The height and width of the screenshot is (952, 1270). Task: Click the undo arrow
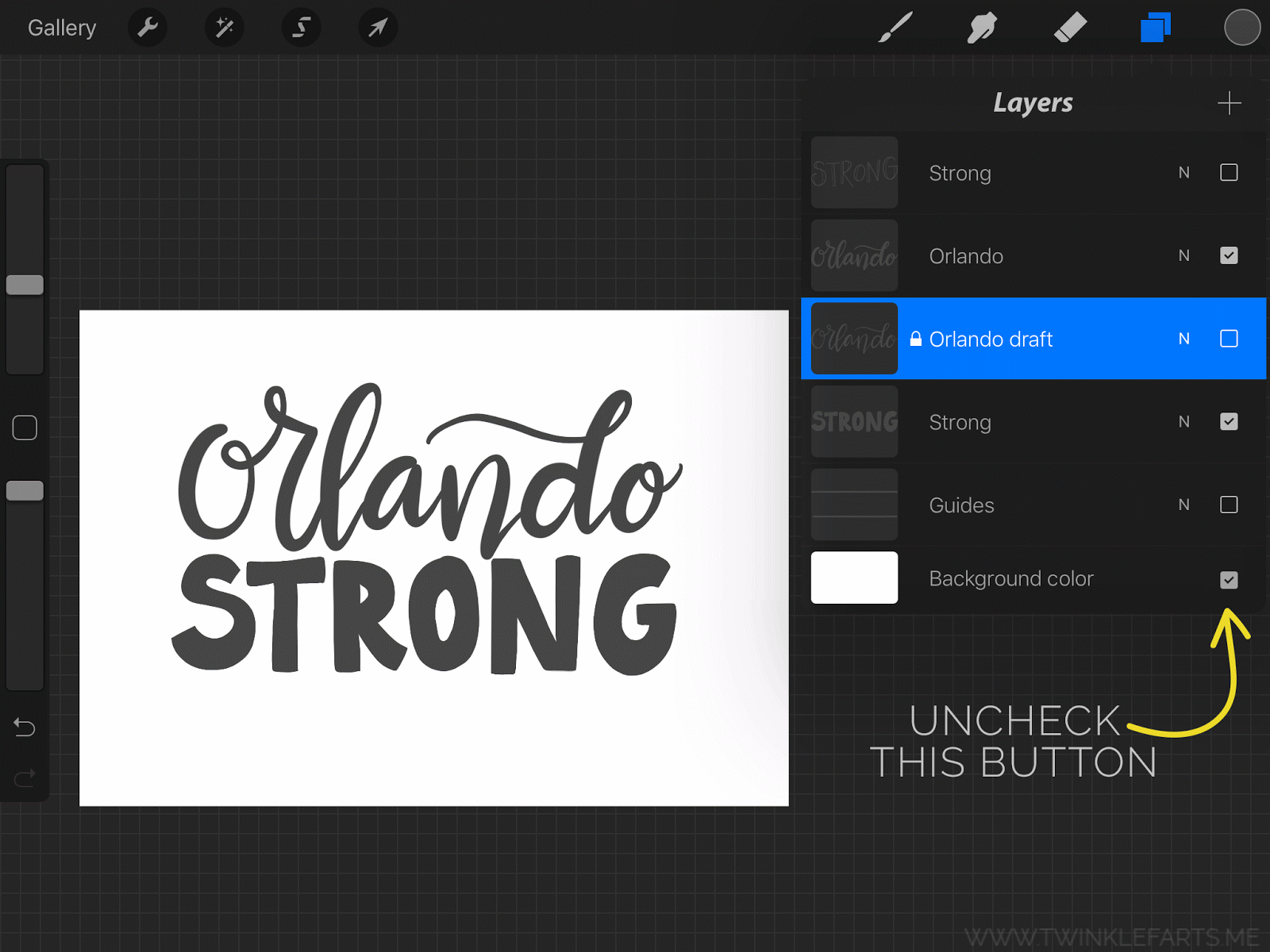[25, 727]
